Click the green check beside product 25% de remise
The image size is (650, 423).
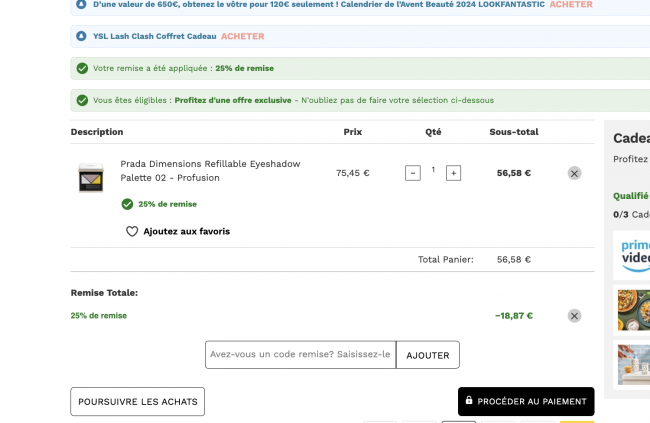[127, 204]
